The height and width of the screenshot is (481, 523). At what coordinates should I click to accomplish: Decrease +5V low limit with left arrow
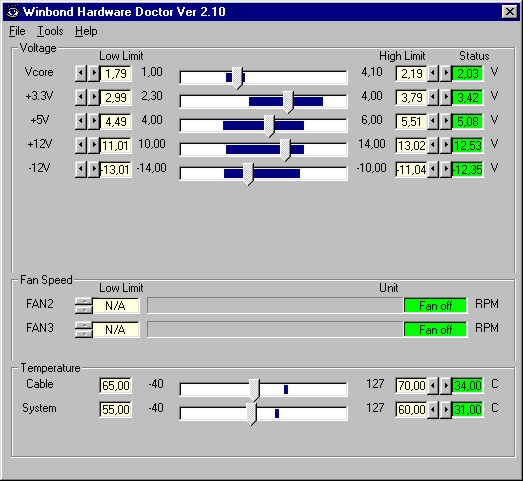pyautogui.click(x=81, y=121)
